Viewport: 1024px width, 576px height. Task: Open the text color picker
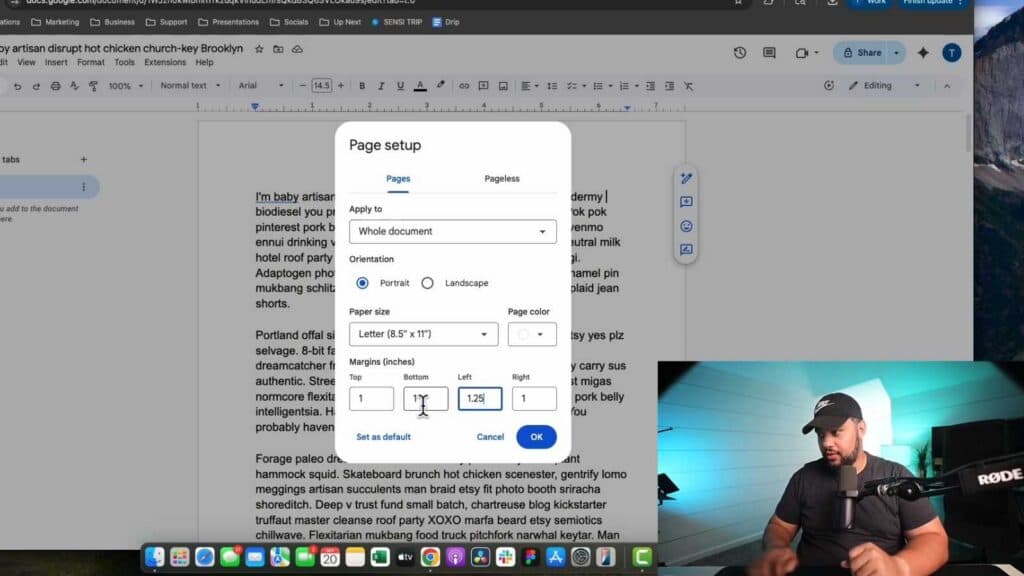[x=421, y=86]
